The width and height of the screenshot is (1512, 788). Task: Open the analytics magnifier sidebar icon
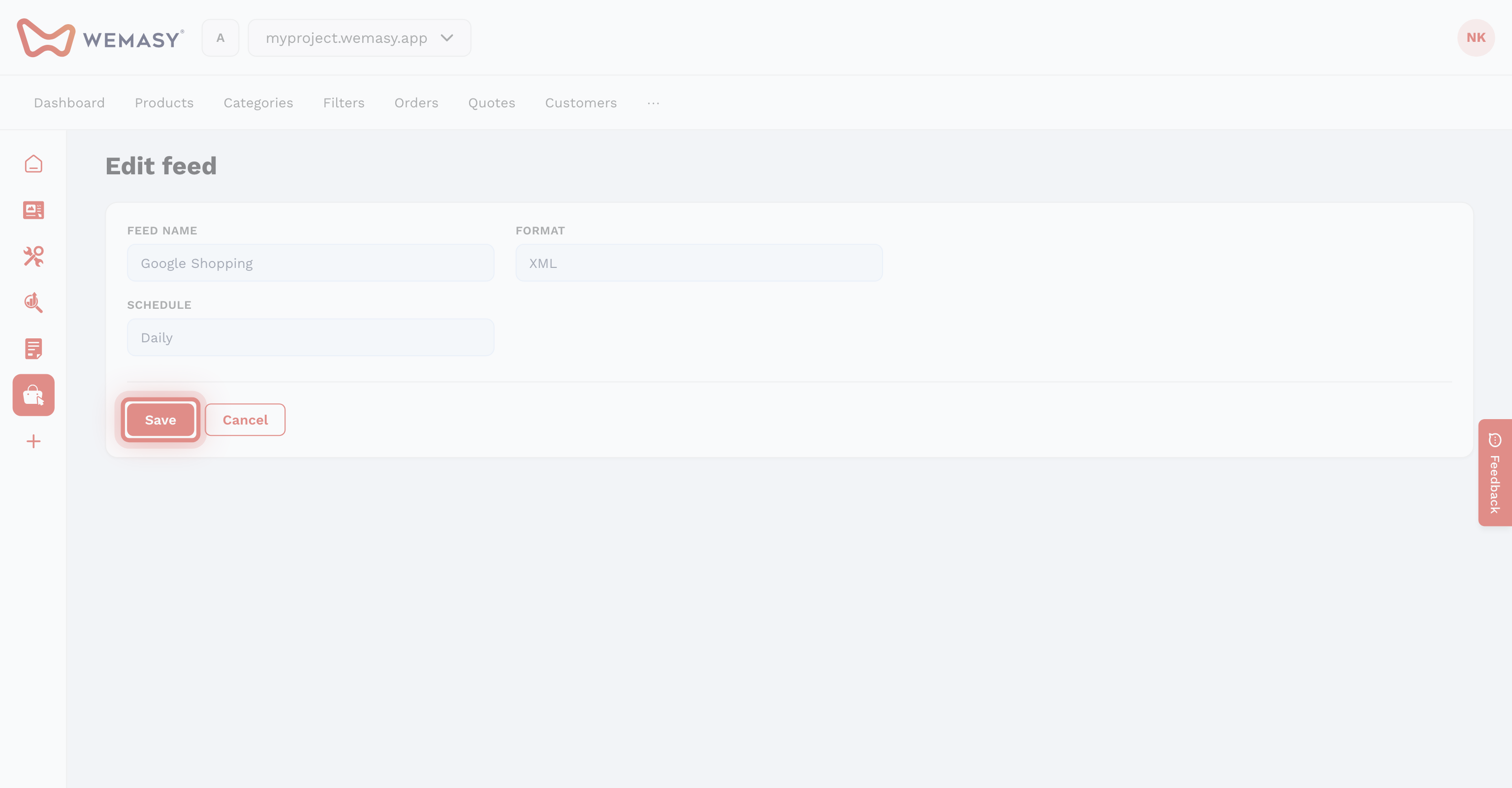point(33,302)
